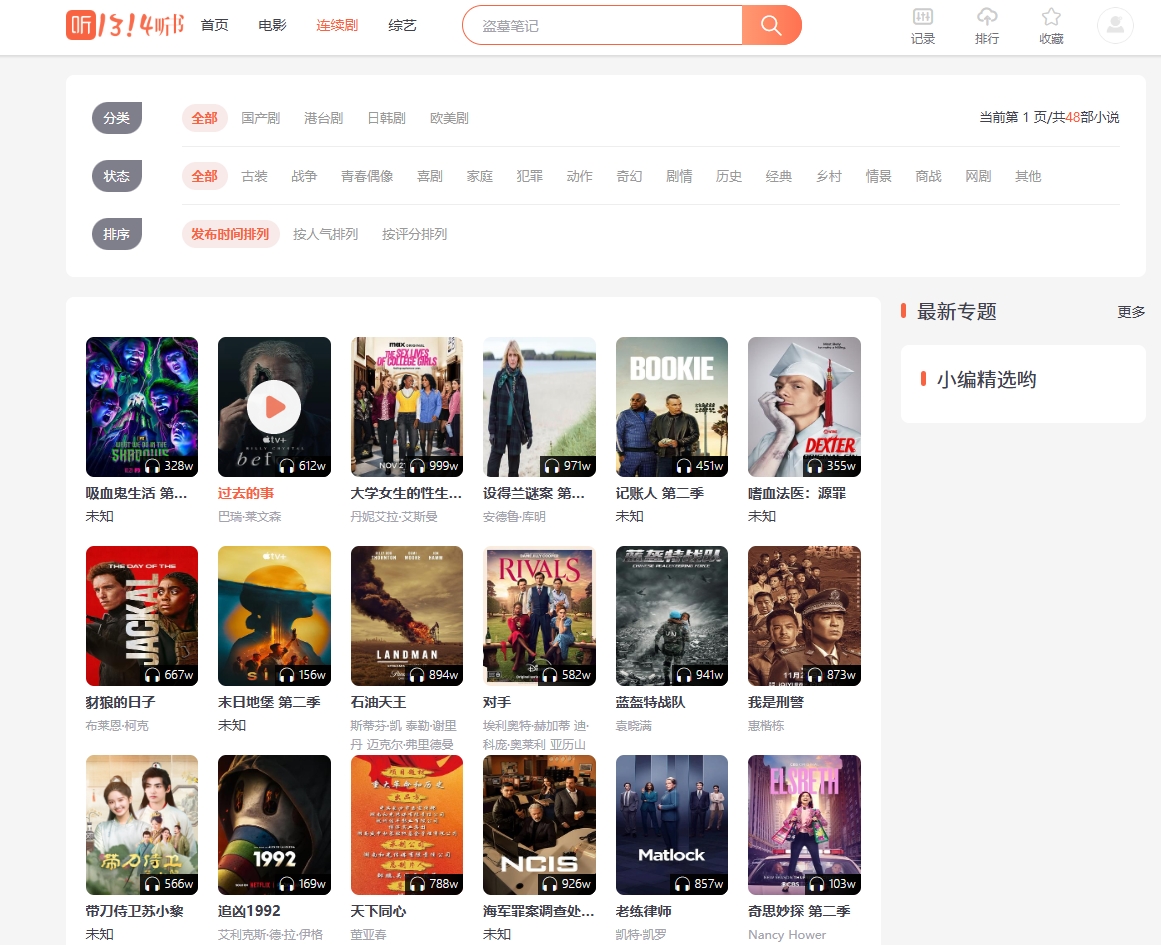
Task: Open the BOOKIE 记账人 poster
Action: (672, 407)
